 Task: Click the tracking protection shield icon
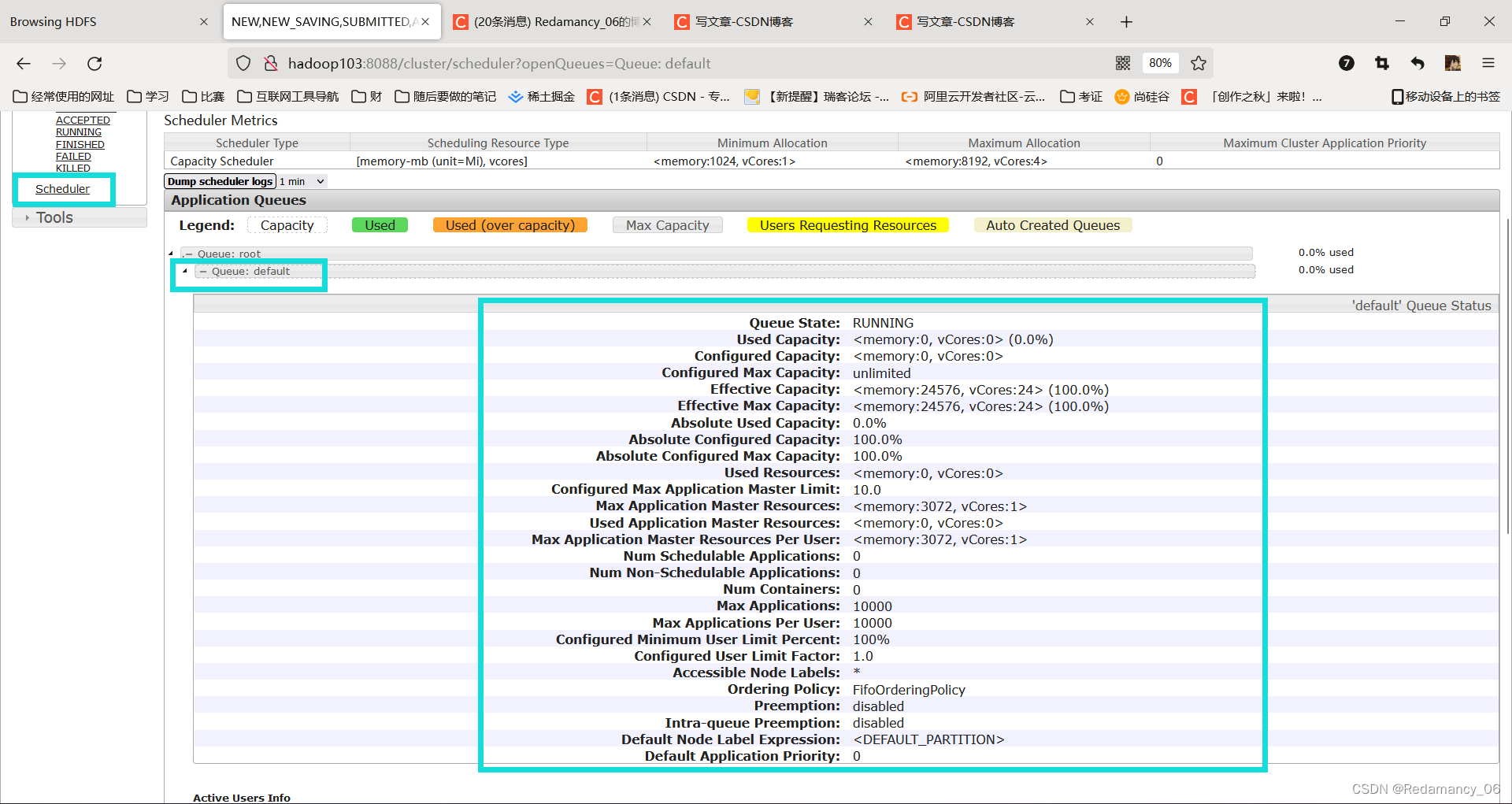[x=243, y=63]
